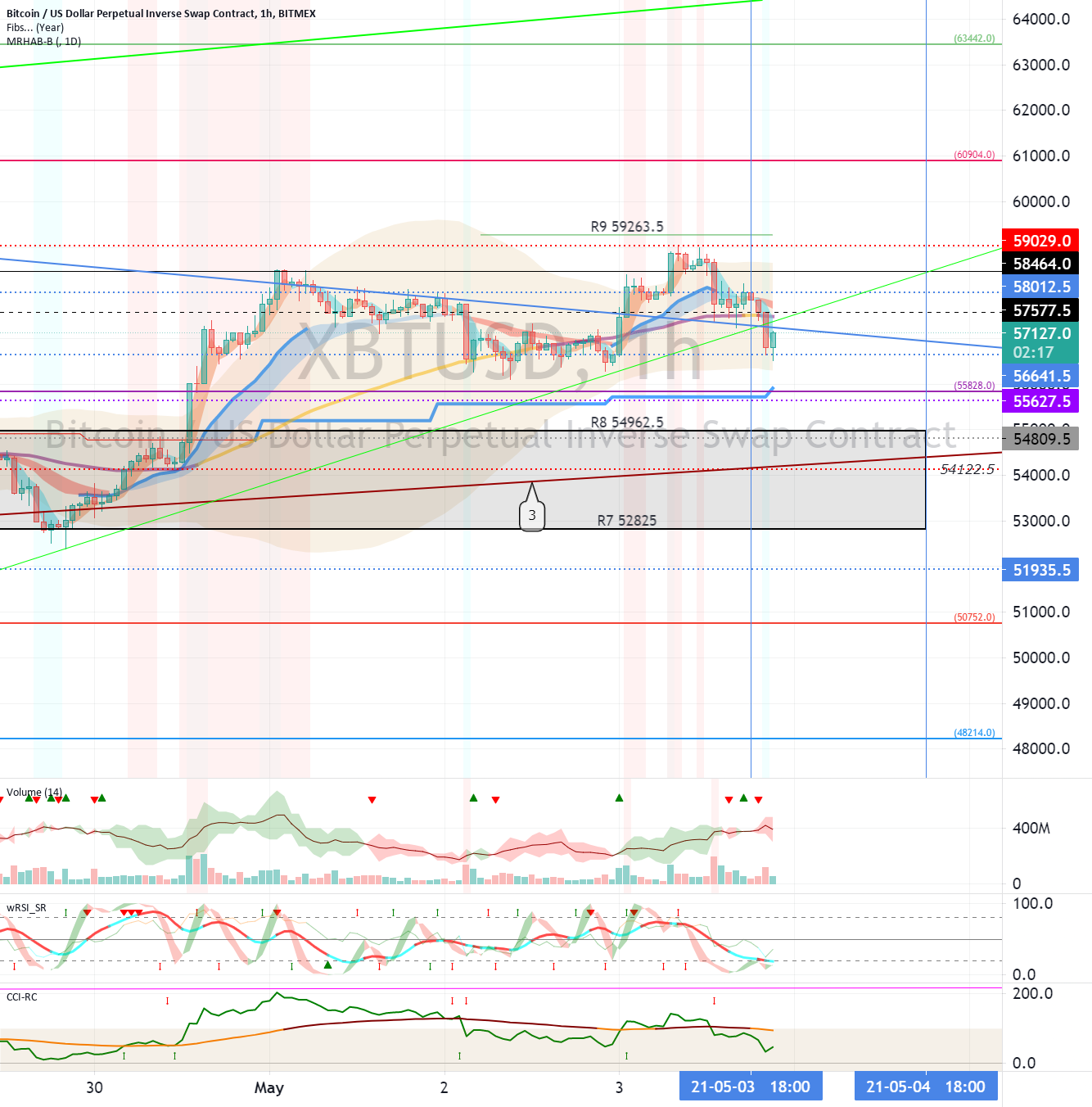Click the blue 58012.5 price label
Image resolution: width=1092 pixels, height=1107 pixels.
click(x=1040, y=287)
